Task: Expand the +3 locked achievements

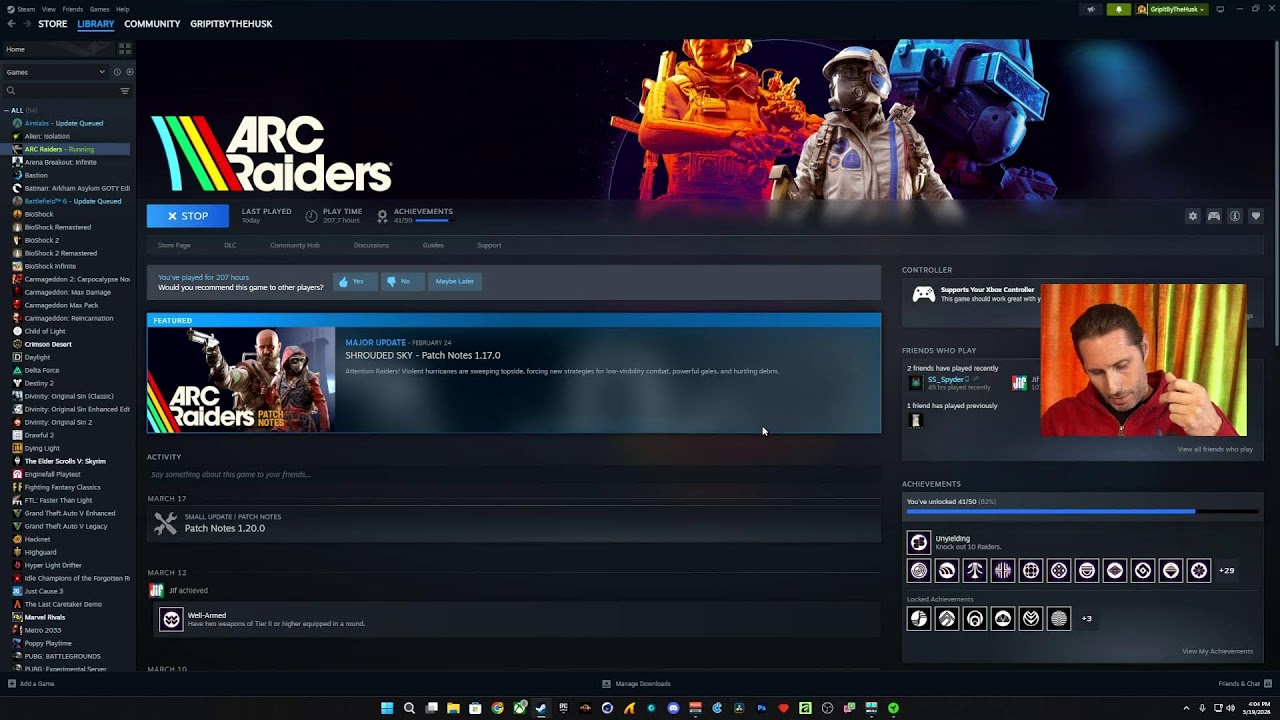Action: [x=1087, y=618]
